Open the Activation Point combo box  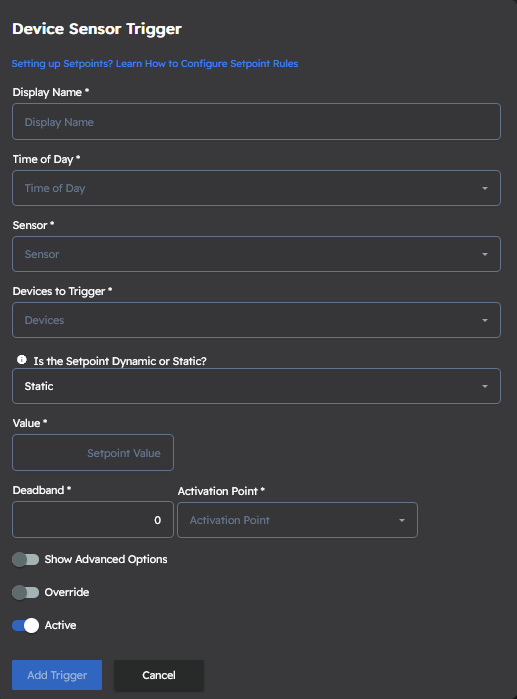pos(297,520)
